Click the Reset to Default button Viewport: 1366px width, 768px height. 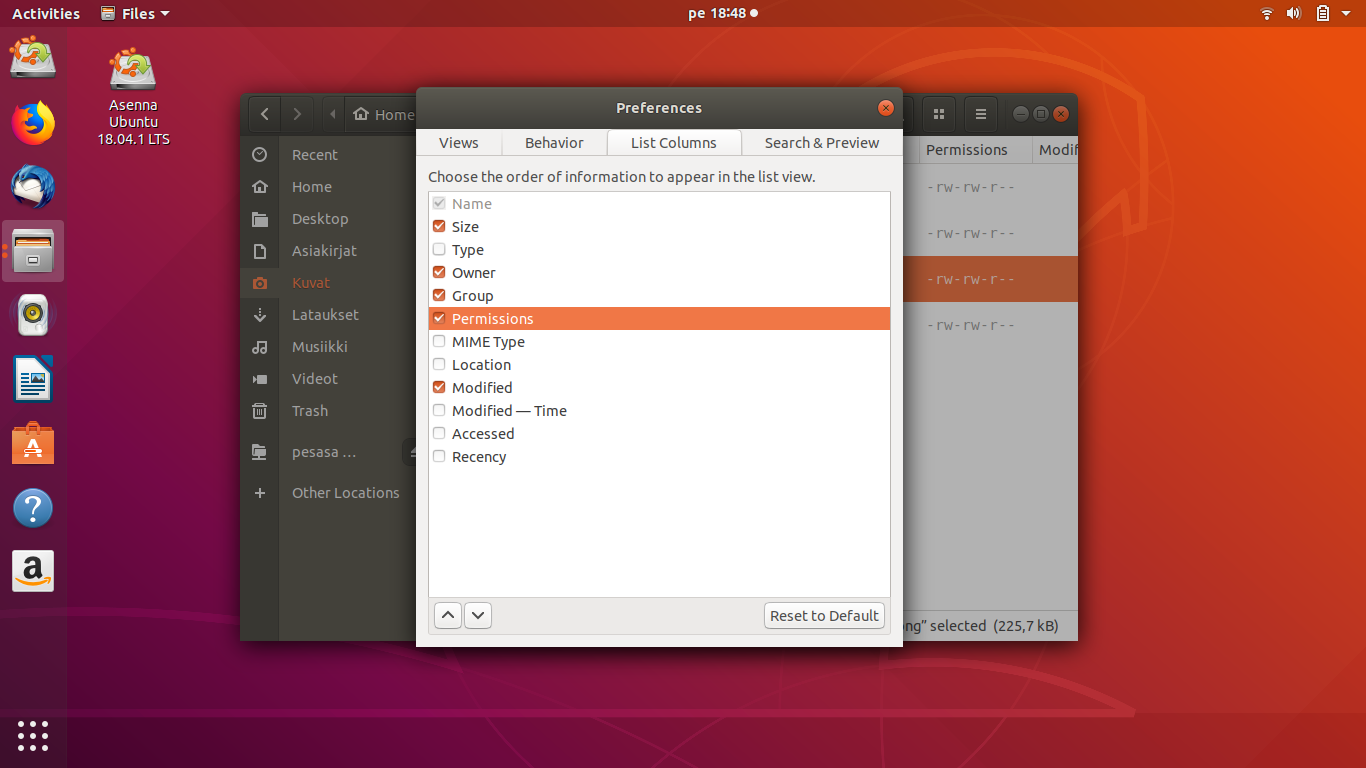824,615
